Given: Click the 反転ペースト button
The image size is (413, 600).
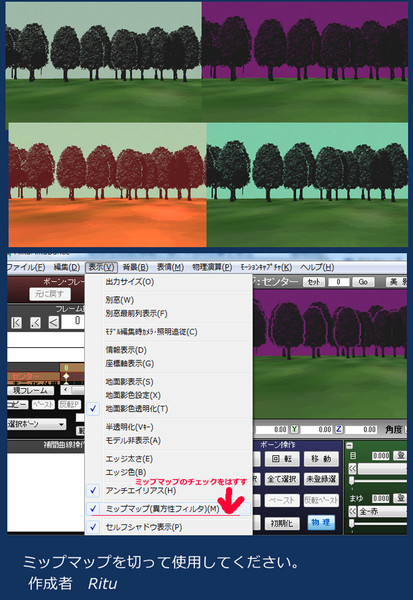Looking at the screenshot, I should 322,500.
